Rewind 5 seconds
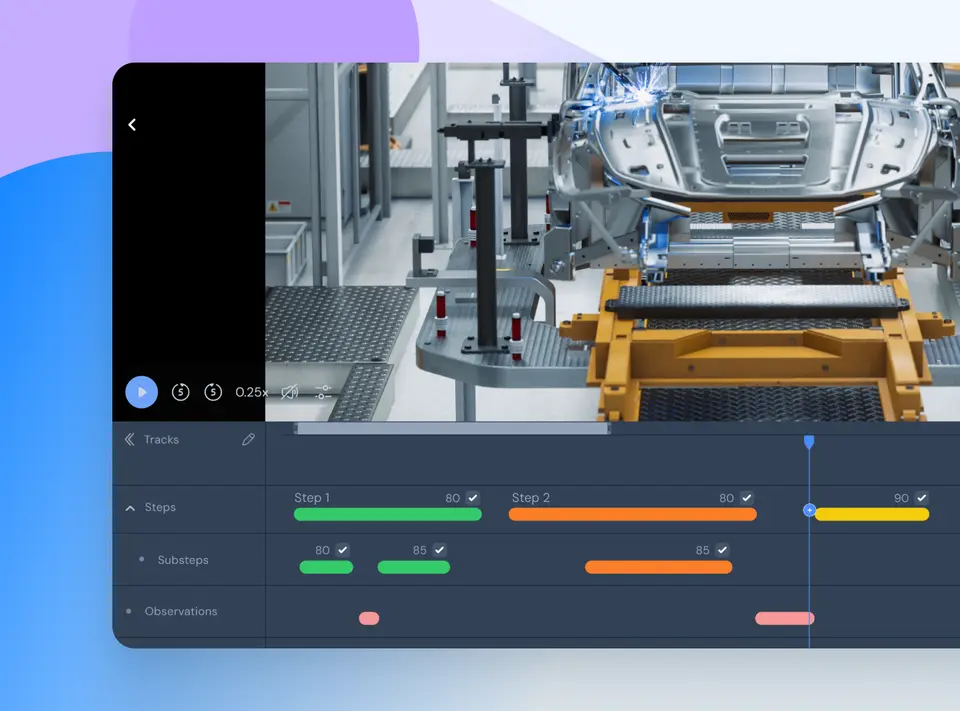This screenshot has width=960, height=711. [181, 392]
